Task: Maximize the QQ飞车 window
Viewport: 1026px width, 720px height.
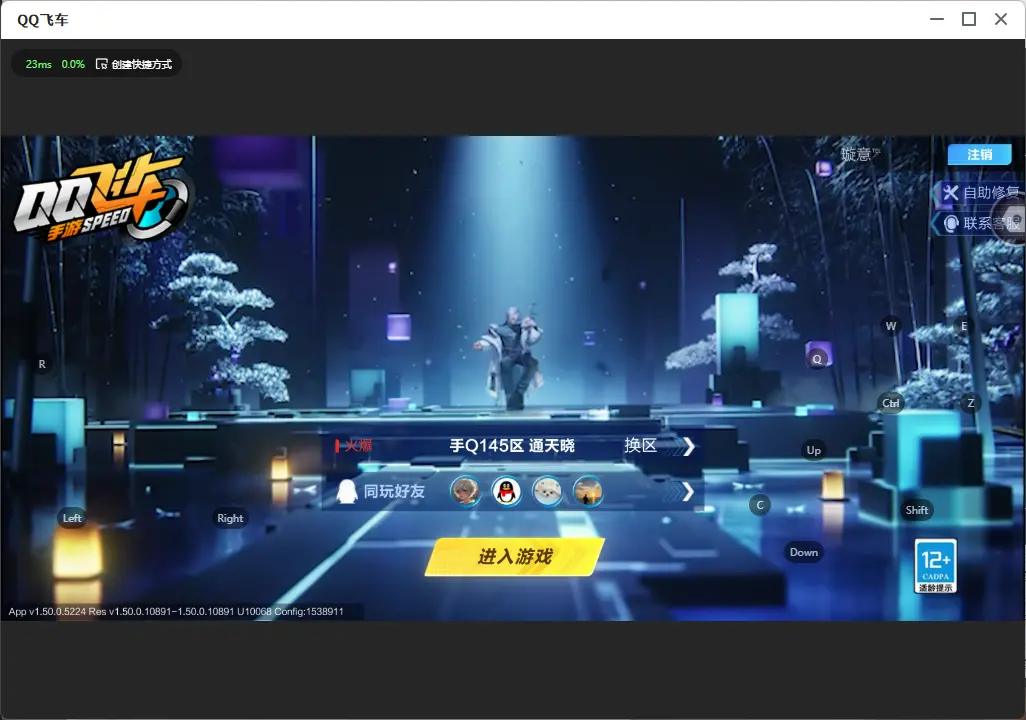Action: [x=969, y=20]
